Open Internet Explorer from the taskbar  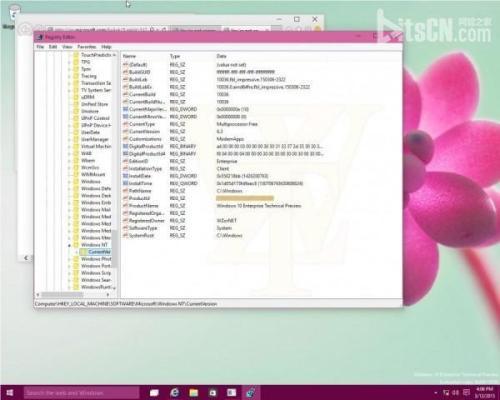tap(174, 393)
